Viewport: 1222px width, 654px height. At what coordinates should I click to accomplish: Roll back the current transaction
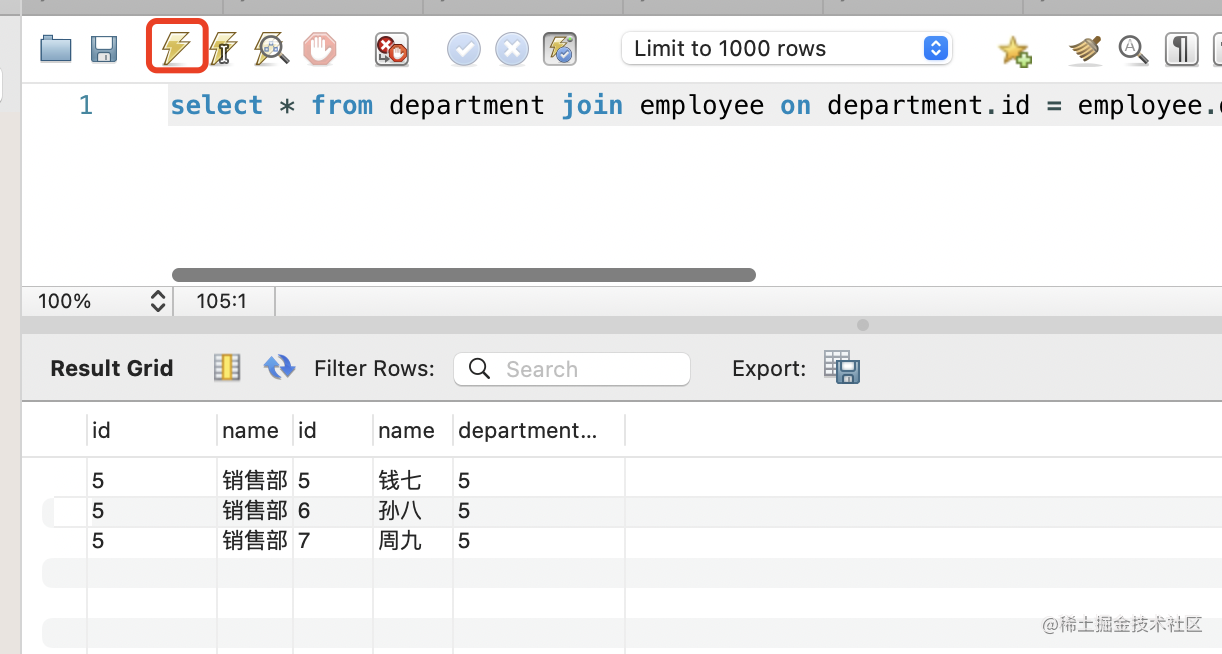click(511, 48)
